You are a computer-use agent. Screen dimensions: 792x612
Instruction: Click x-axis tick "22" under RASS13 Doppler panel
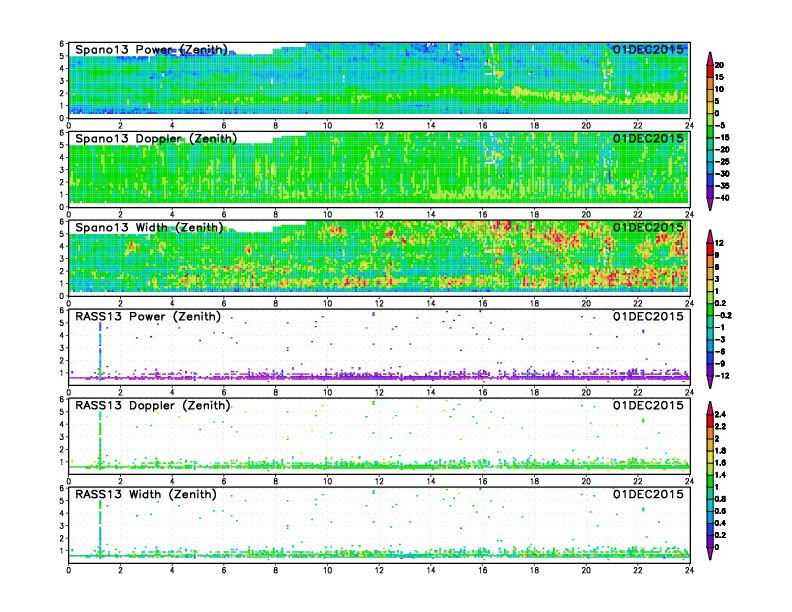coord(637,481)
